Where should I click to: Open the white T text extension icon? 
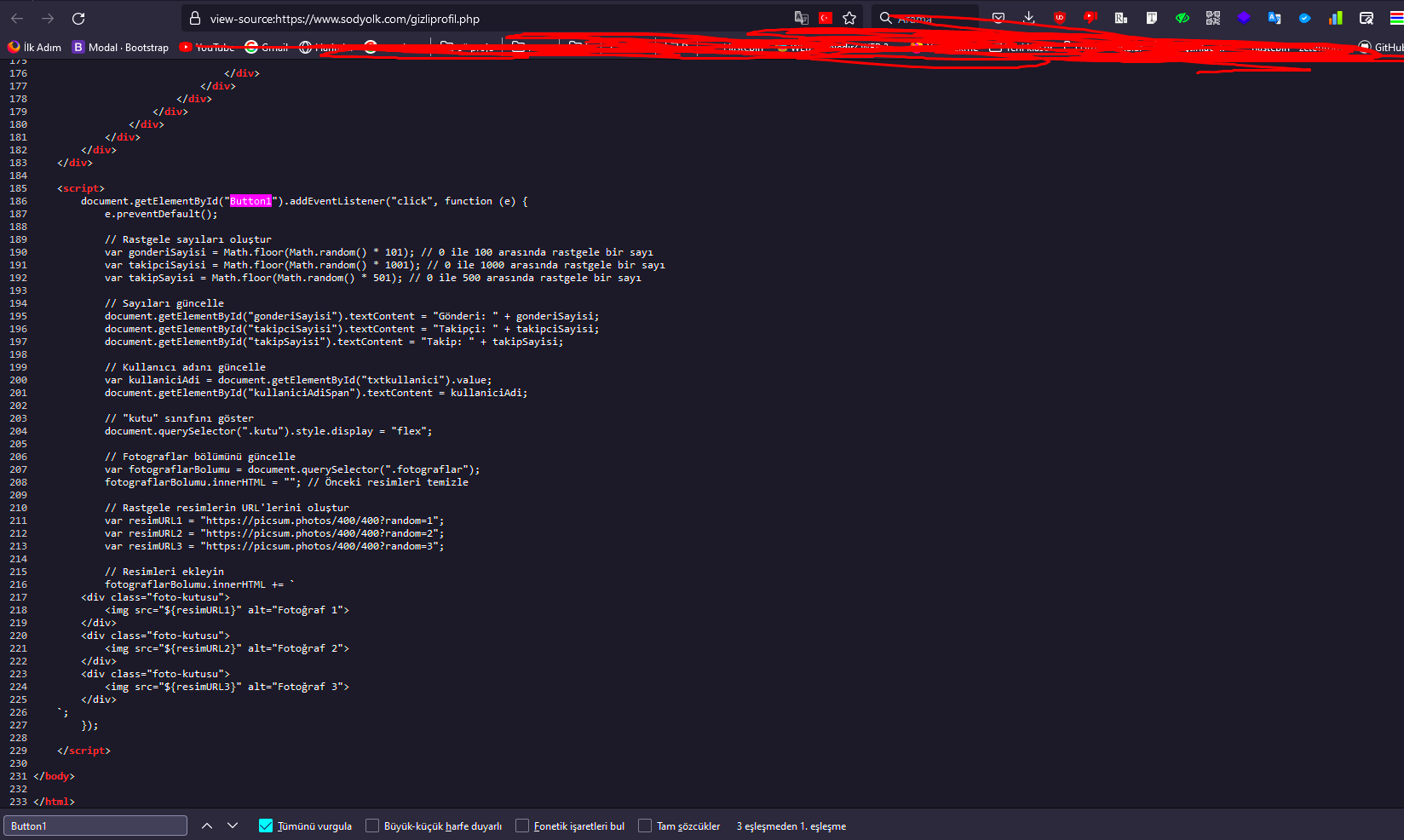click(1152, 18)
